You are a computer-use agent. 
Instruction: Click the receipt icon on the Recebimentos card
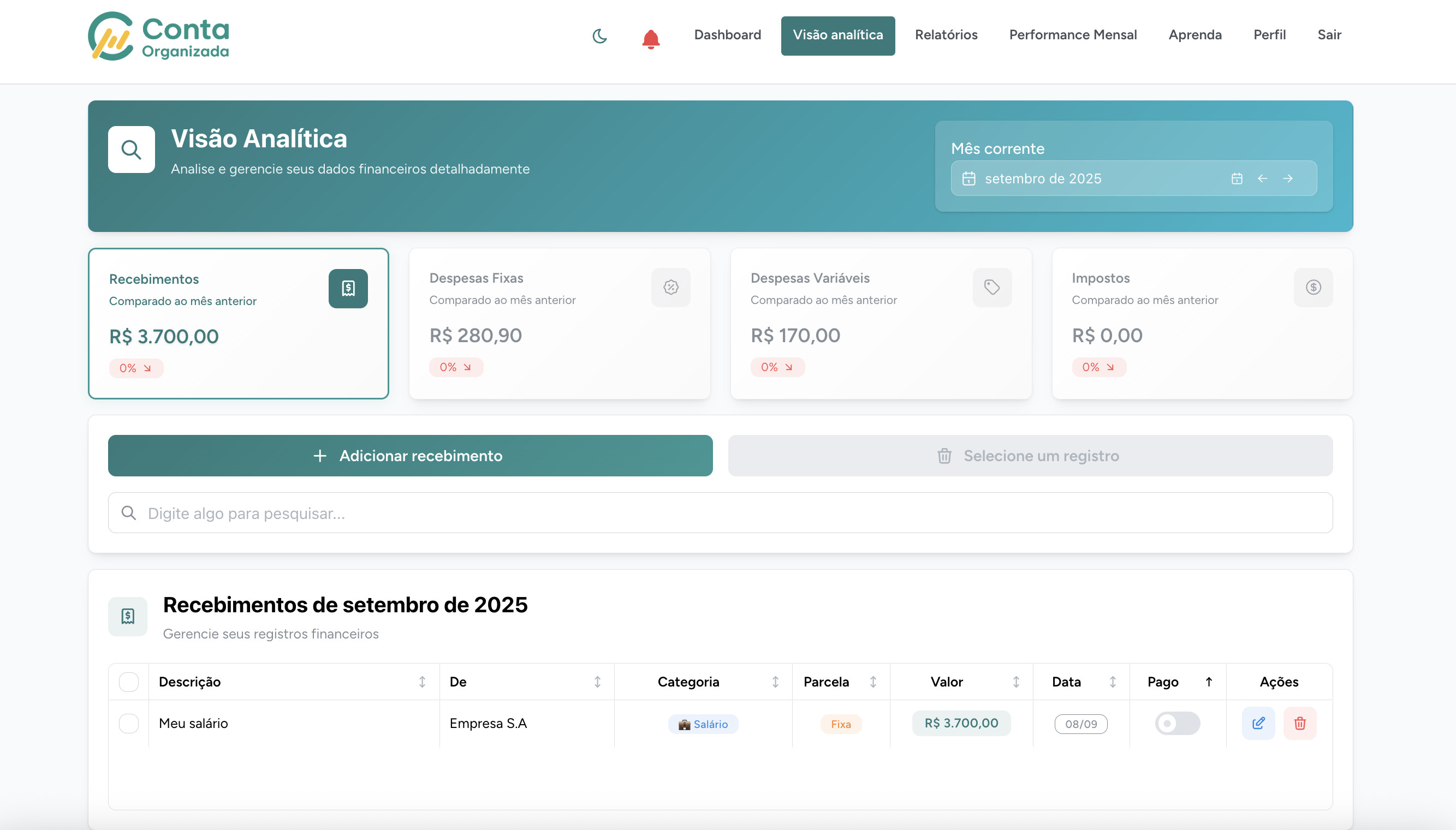pyautogui.click(x=347, y=289)
